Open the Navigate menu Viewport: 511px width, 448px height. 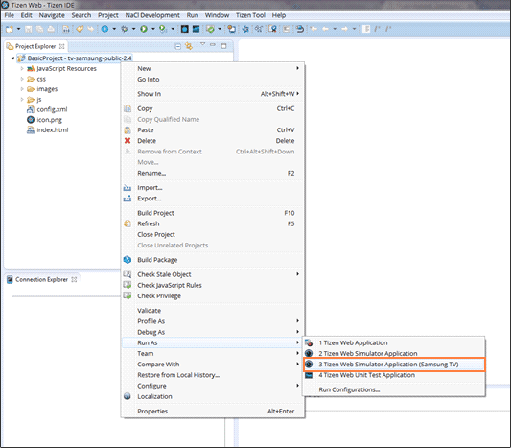click(52, 15)
